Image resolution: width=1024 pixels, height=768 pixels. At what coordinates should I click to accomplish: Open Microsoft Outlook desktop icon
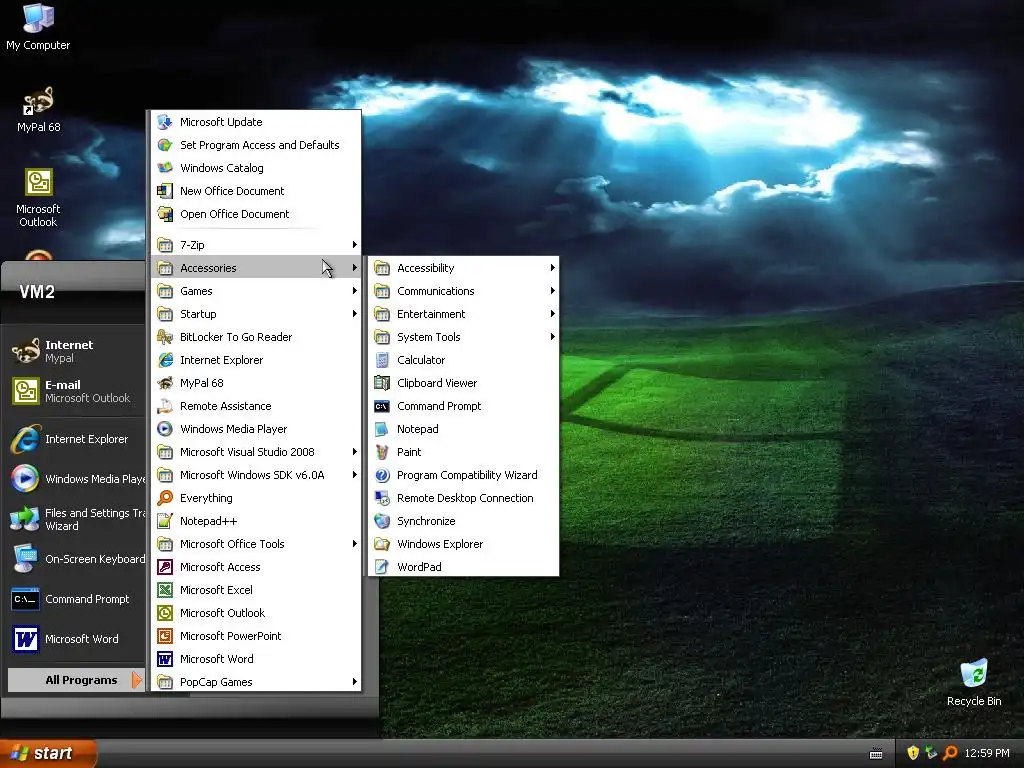pos(38,197)
